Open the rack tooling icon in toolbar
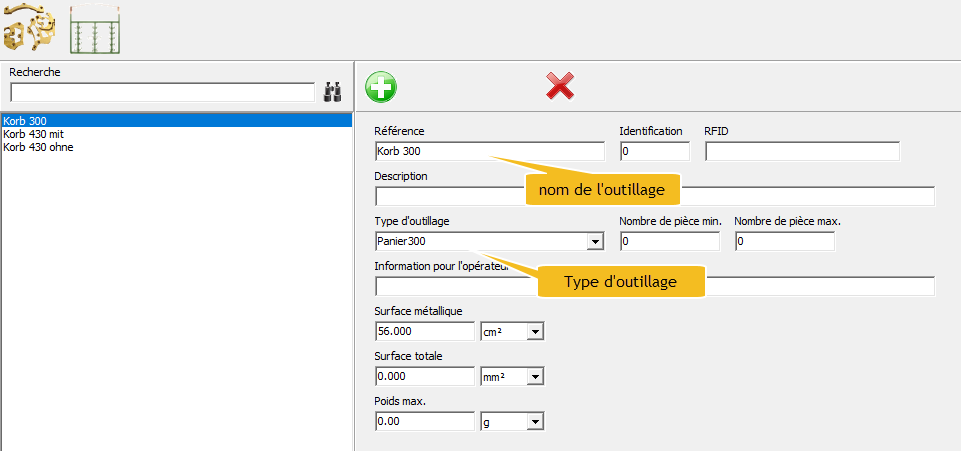This screenshot has width=961, height=451. 96,30
